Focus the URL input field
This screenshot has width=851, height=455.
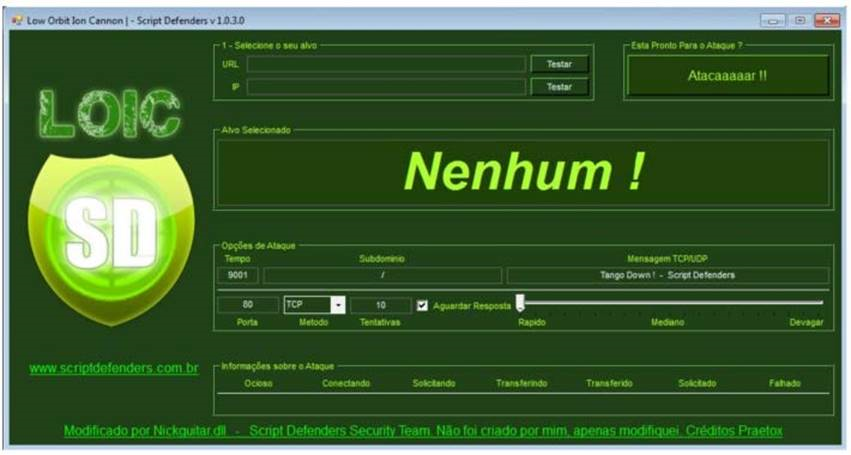coord(386,64)
